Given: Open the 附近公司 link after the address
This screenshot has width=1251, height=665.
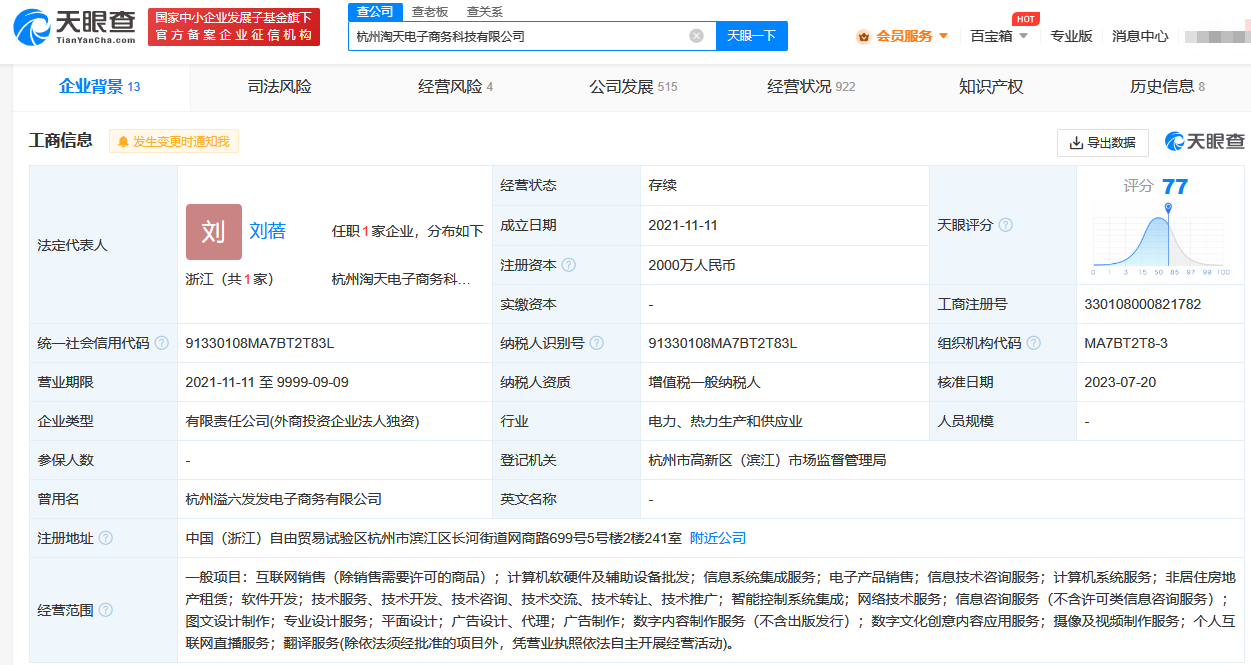Looking at the screenshot, I should point(718,538).
